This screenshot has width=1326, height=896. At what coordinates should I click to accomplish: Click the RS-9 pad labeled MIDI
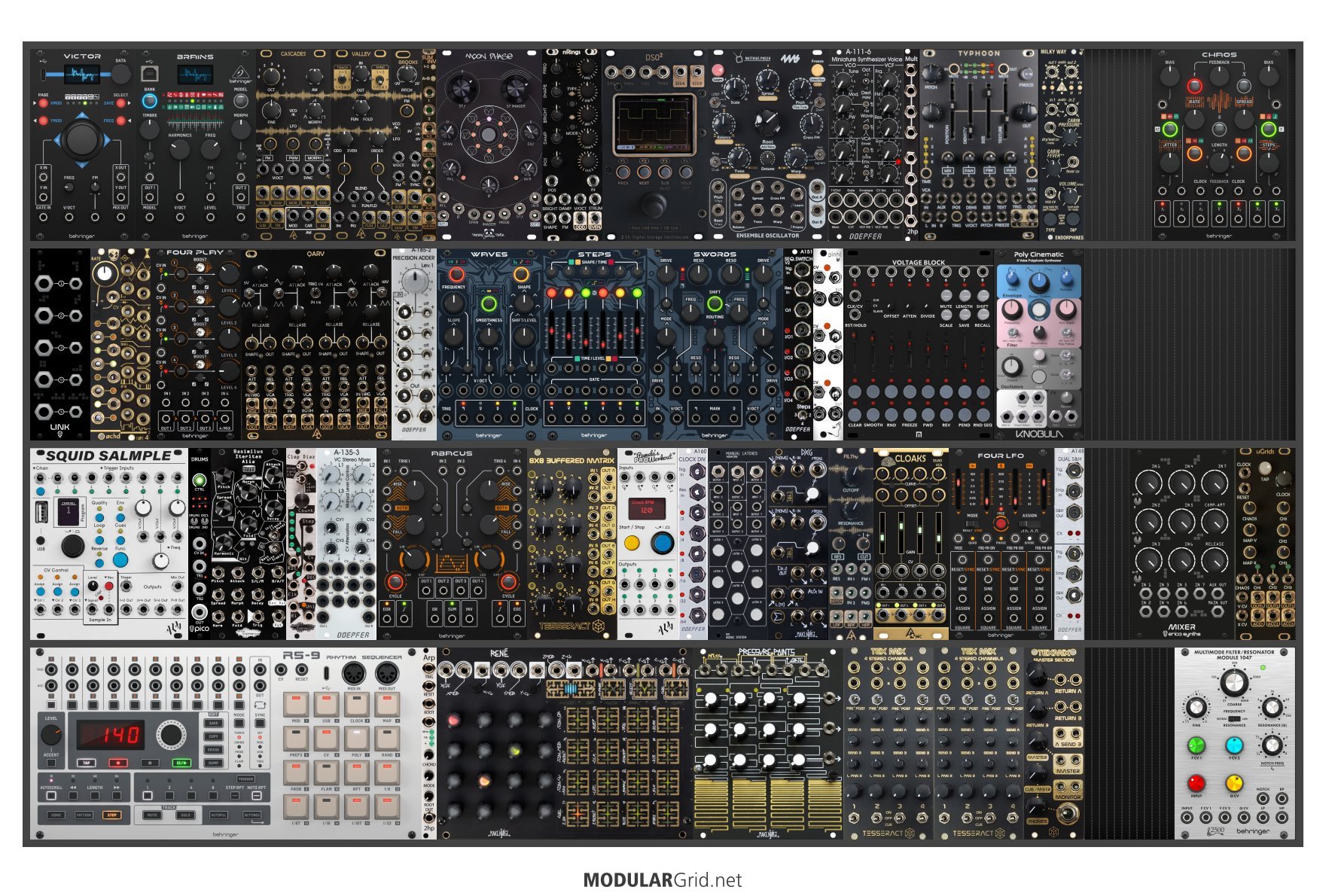(296, 705)
